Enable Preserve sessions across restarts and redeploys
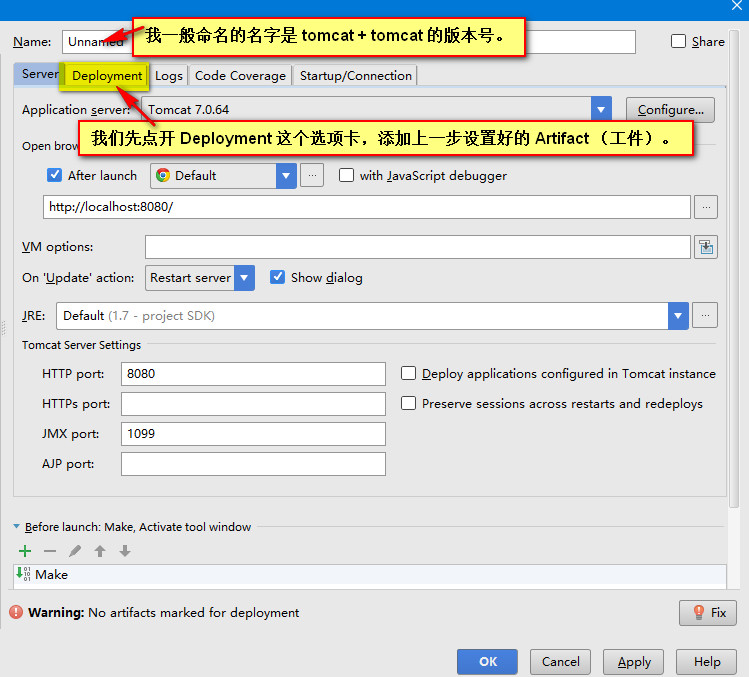The height and width of the screenshot is (677, 749). [408, 403]
